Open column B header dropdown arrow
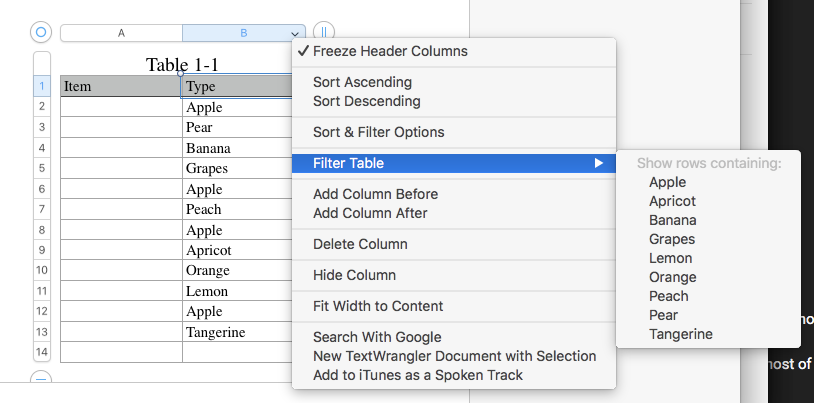The width and height of the screenshot is (814, 403). 295,33
